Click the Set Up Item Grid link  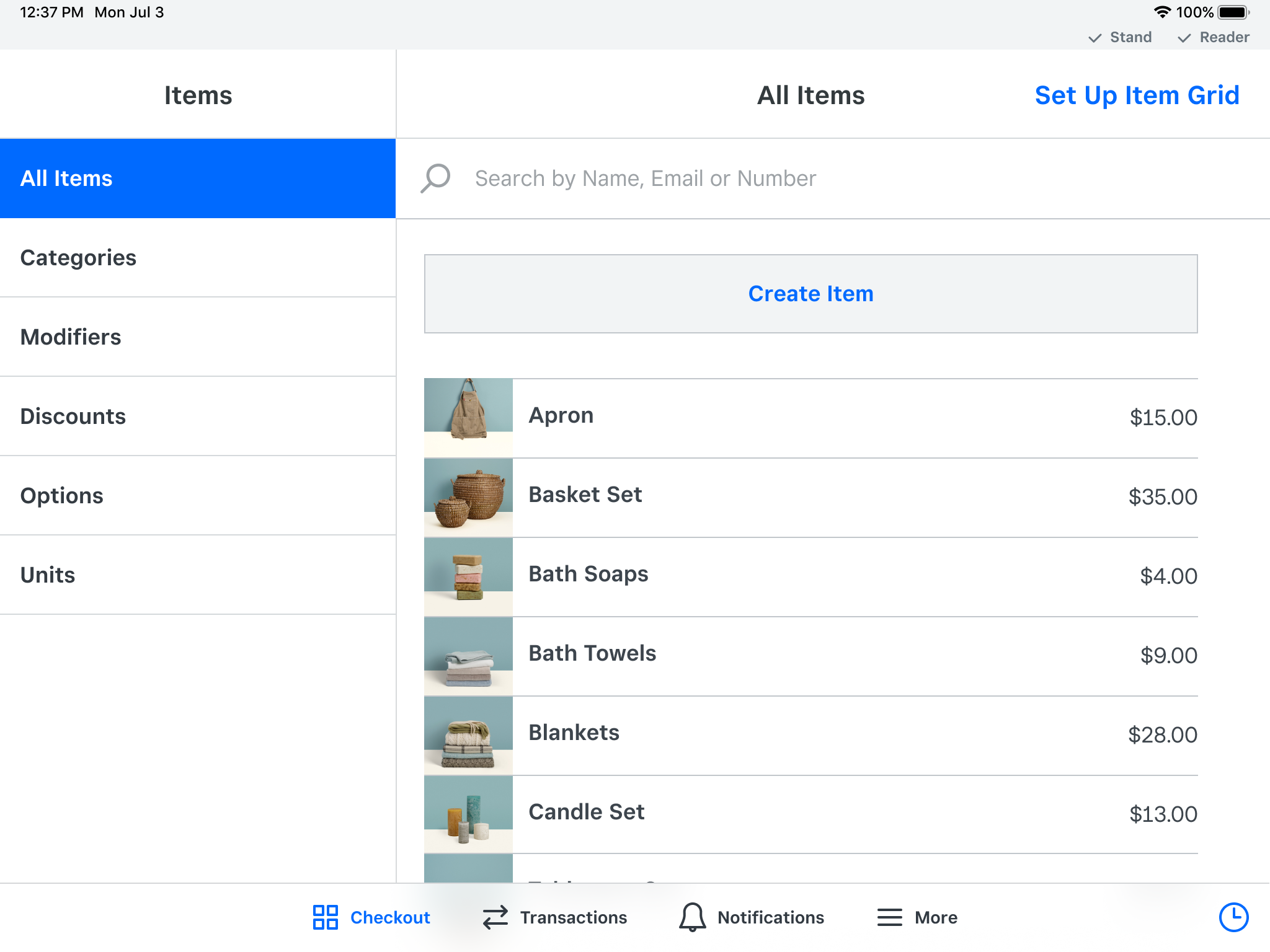click(x=1137, y=95)
